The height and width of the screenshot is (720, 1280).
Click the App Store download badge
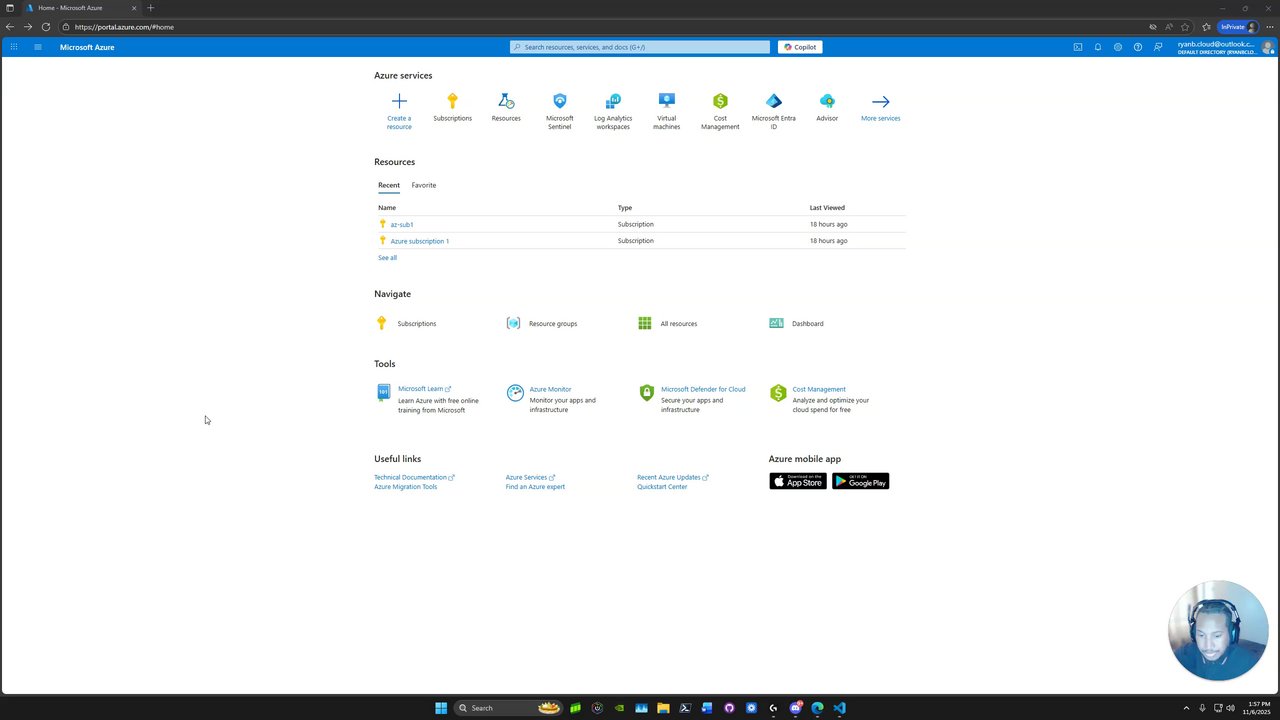(798, 481)
